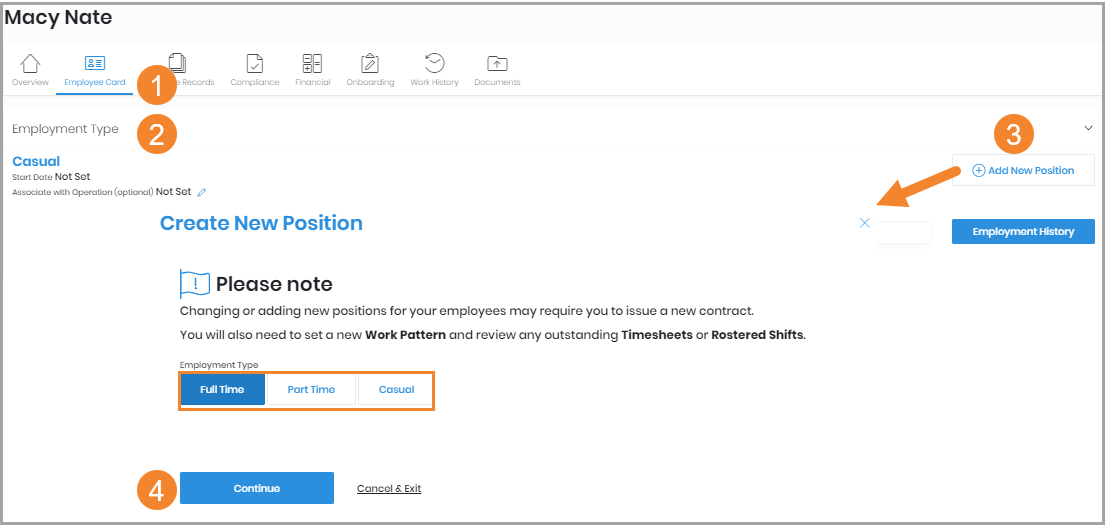
Task: Click the blue Casual position heading
Action: (36, 161)
